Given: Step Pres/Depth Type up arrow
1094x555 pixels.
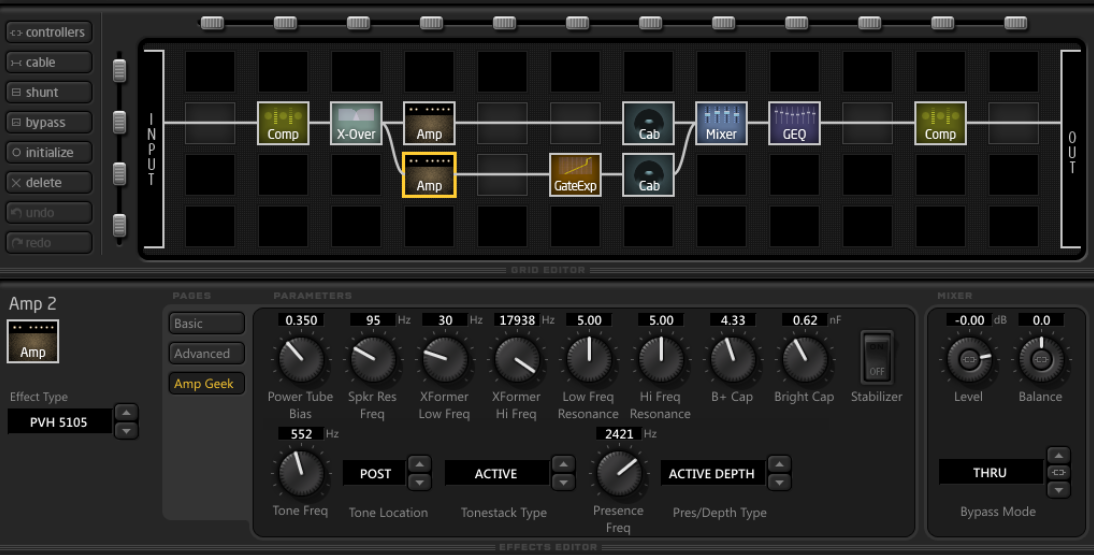Looking at the screenshot, I should point(779,464).
